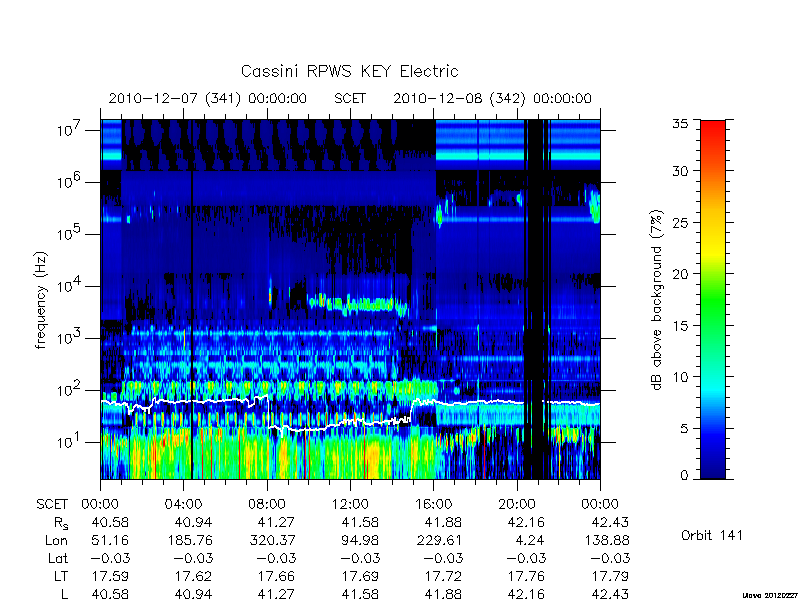Screen dimensions: 800x600
Task: Click the SCET row label below the plot
Action: 52,505
